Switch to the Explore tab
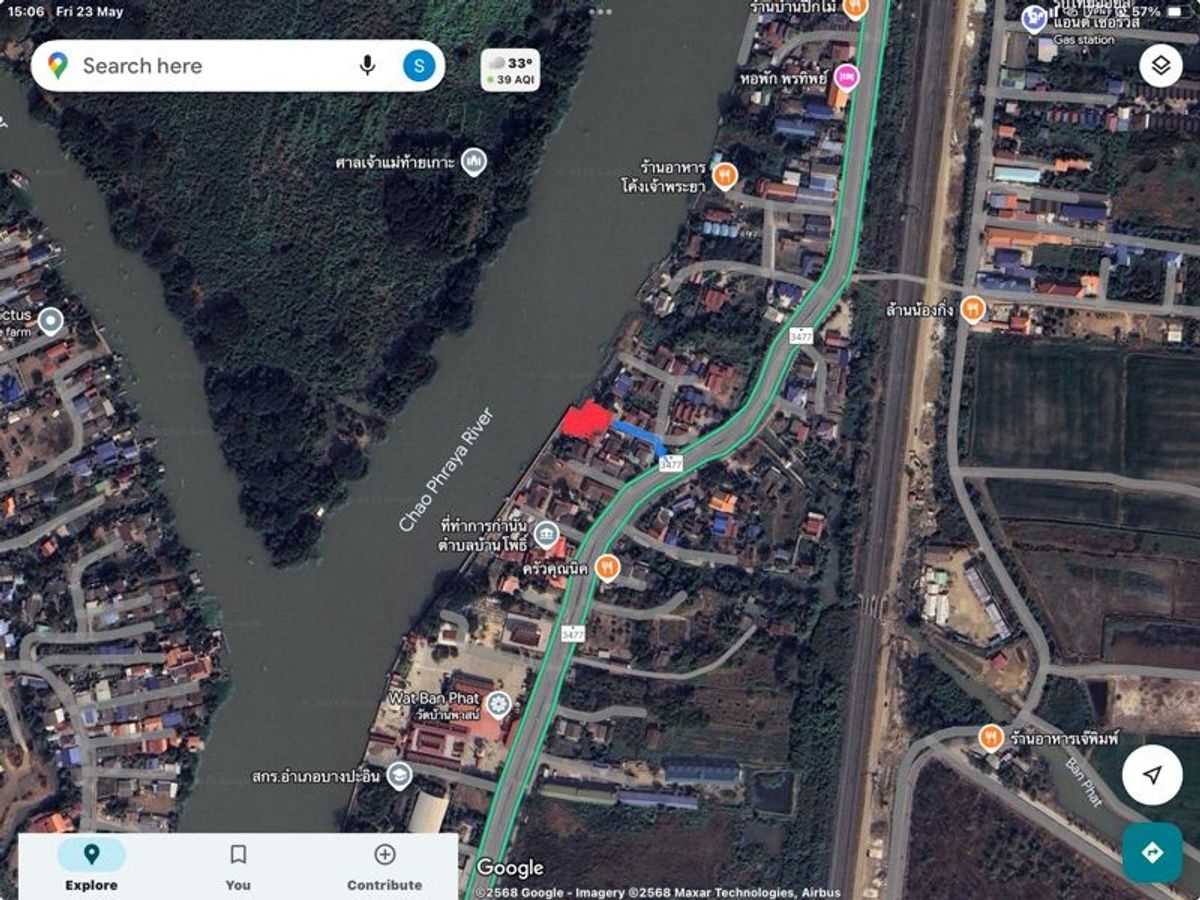 (x=91, y=866)
